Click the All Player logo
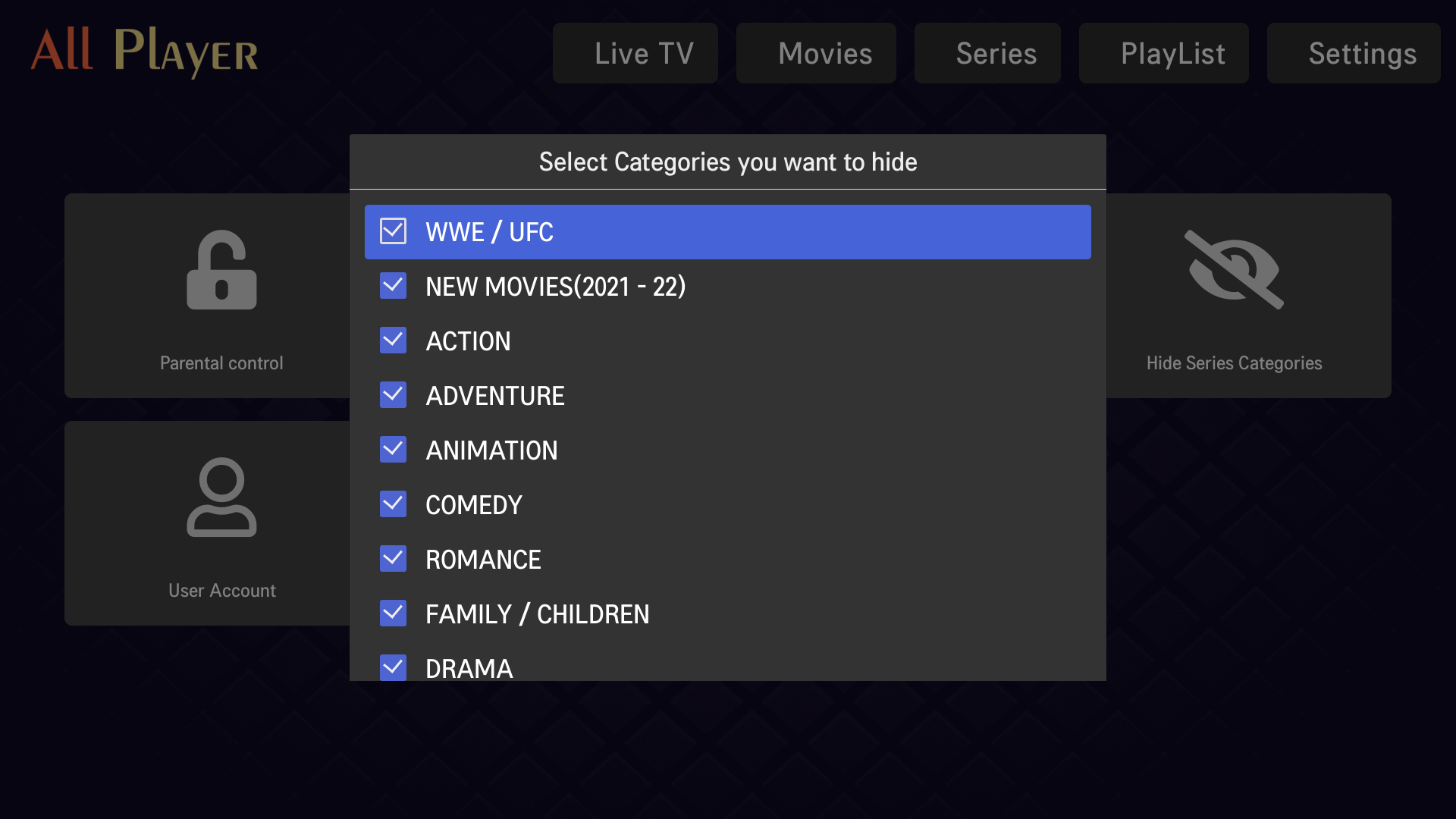The width and height of the screenshot is (1456, 819). point(144,52)
